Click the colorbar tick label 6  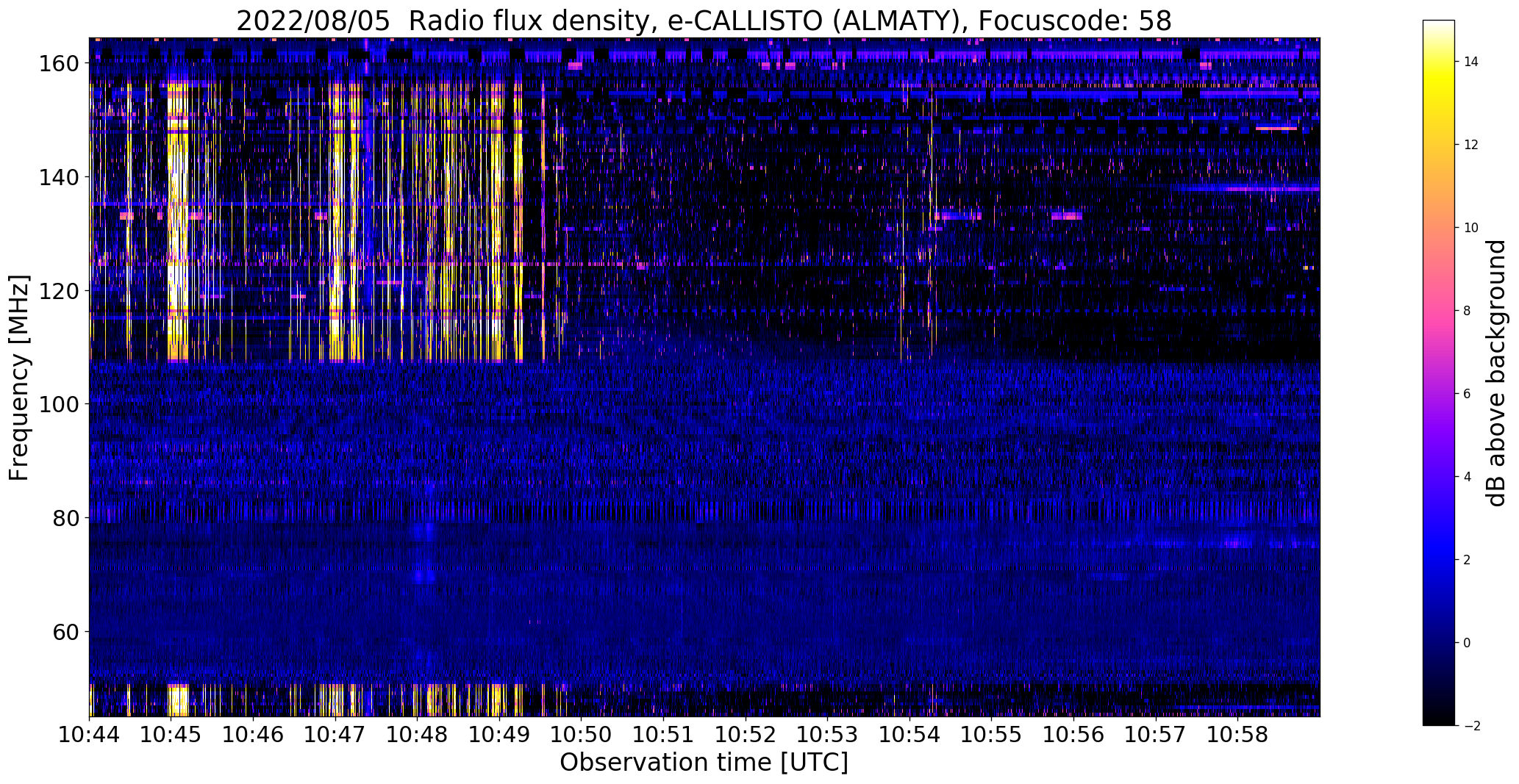pyautogui.click(x=1467, y=394)
